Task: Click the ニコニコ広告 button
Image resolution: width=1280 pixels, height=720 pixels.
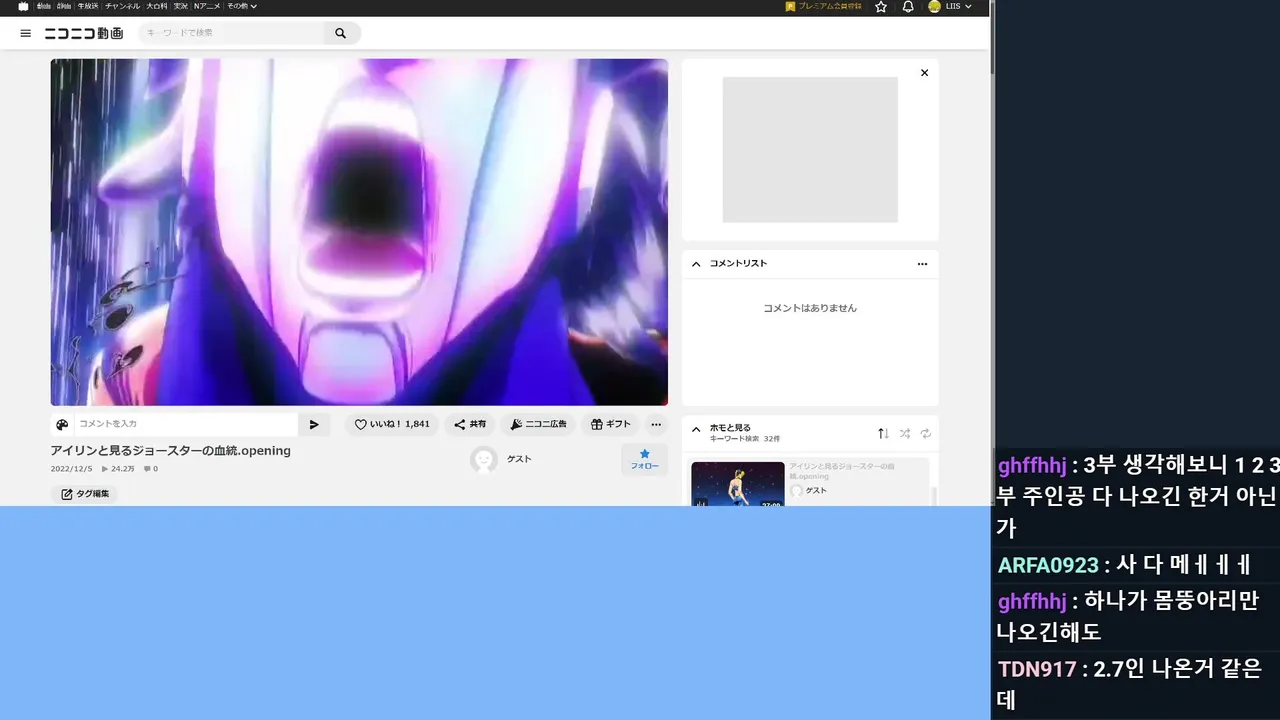Action: coord(538,424)
